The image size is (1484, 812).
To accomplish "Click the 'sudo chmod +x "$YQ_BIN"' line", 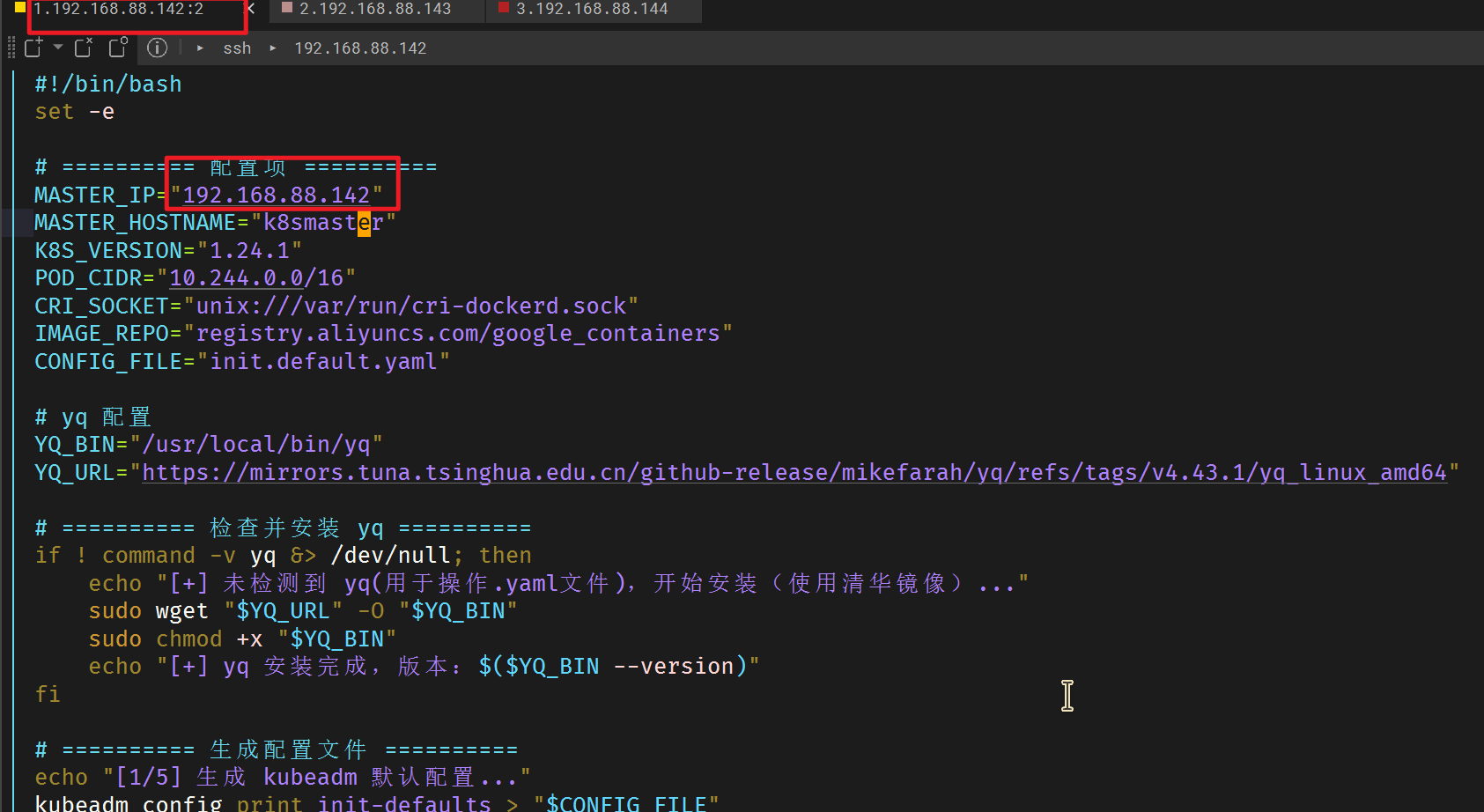I will [x=242, y=639].
